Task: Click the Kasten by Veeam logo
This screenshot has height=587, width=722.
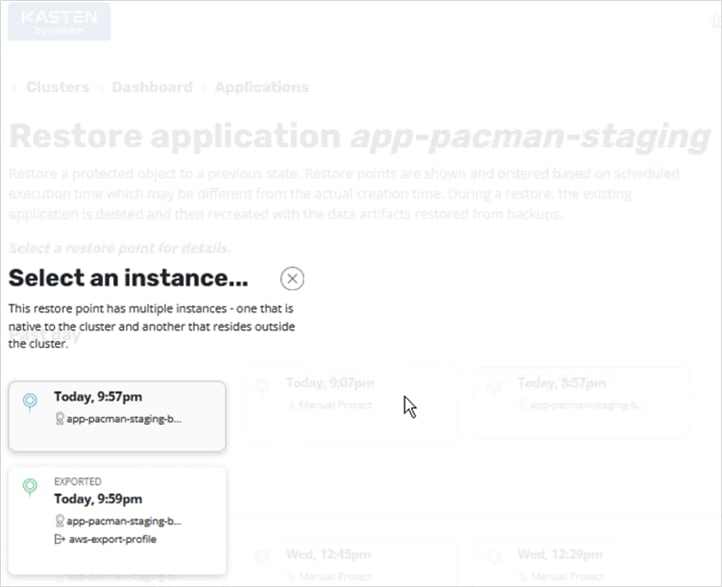Action: coord(59,22)
